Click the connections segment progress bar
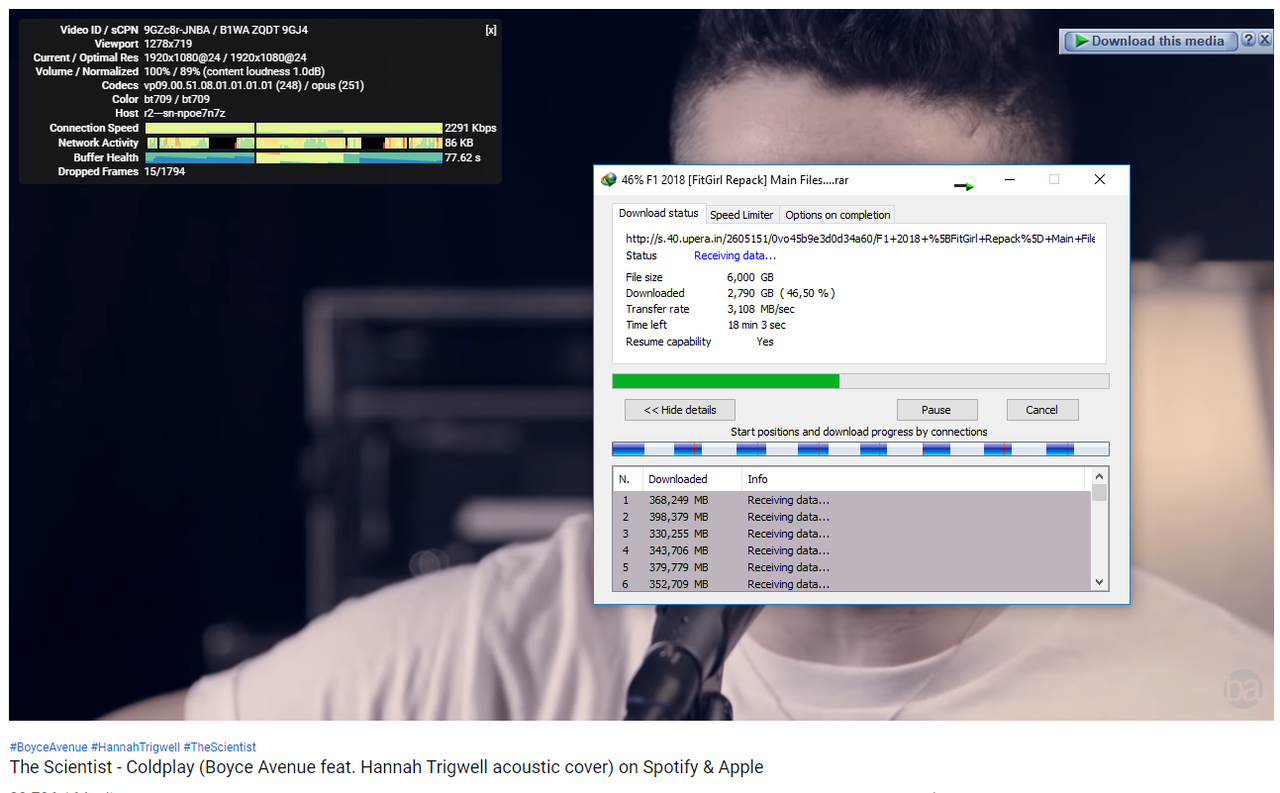The height and width of the screenshot is (793, 1280). [x=860, y=450]
